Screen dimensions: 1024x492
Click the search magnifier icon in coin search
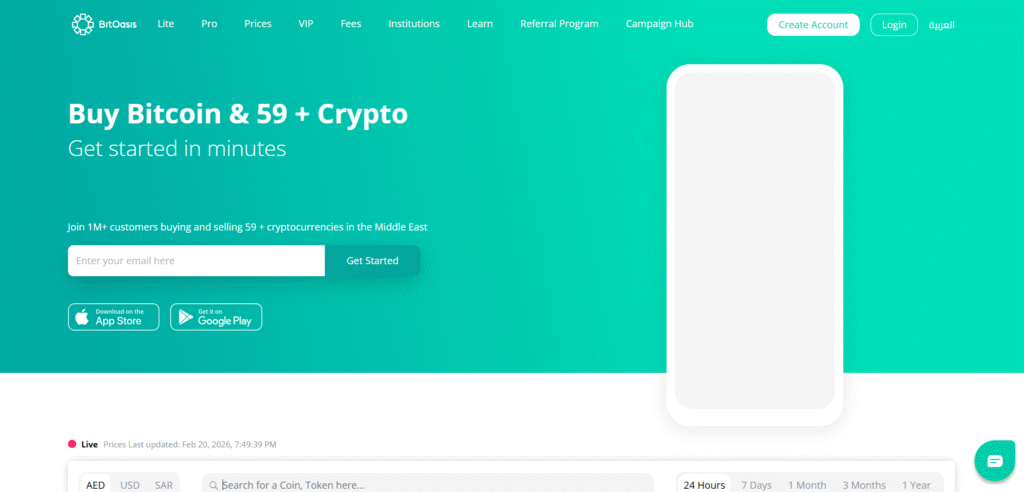point(214,485)
